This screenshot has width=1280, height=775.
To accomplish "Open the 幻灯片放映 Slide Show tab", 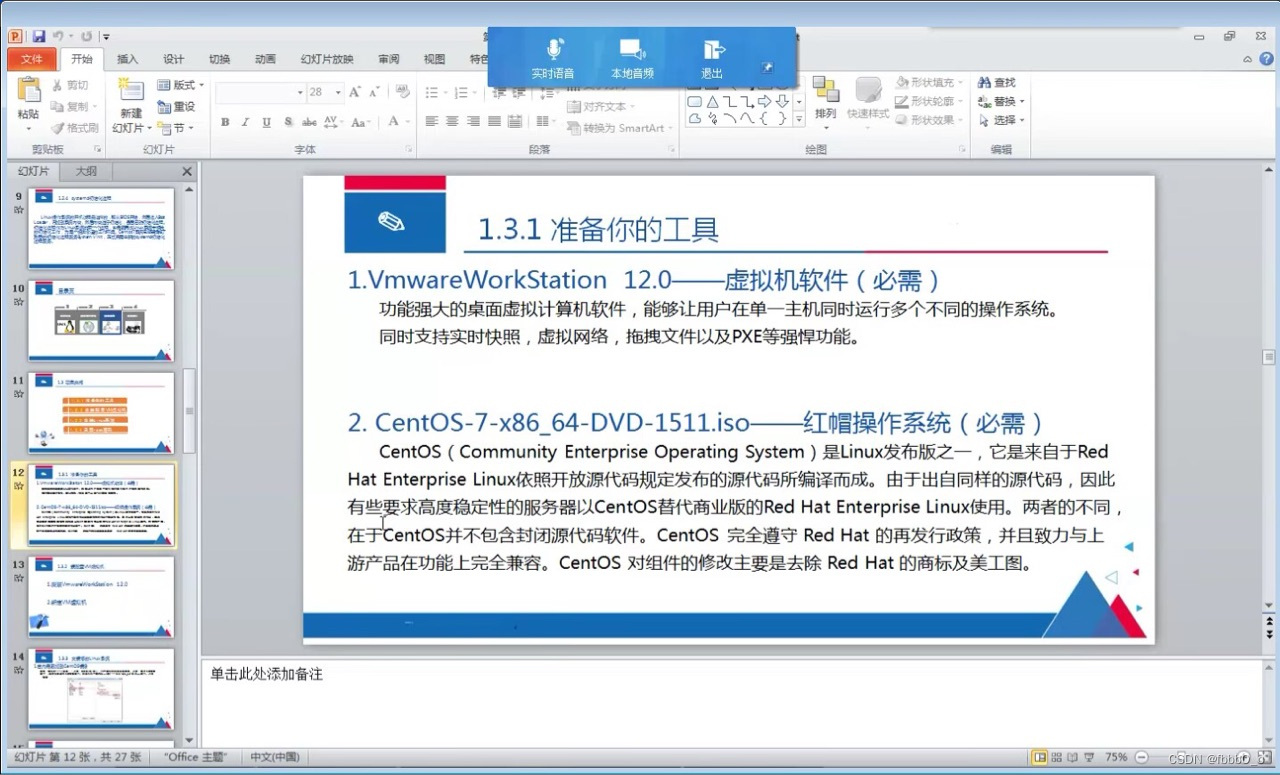I will [x=327, y=59].
